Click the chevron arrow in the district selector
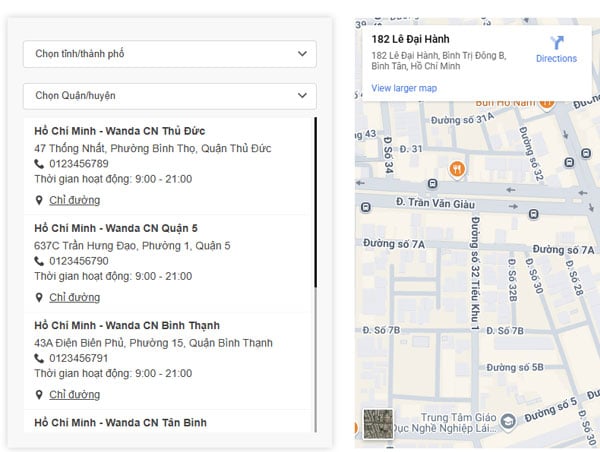600x452 pixels. [x=302, y=95]
